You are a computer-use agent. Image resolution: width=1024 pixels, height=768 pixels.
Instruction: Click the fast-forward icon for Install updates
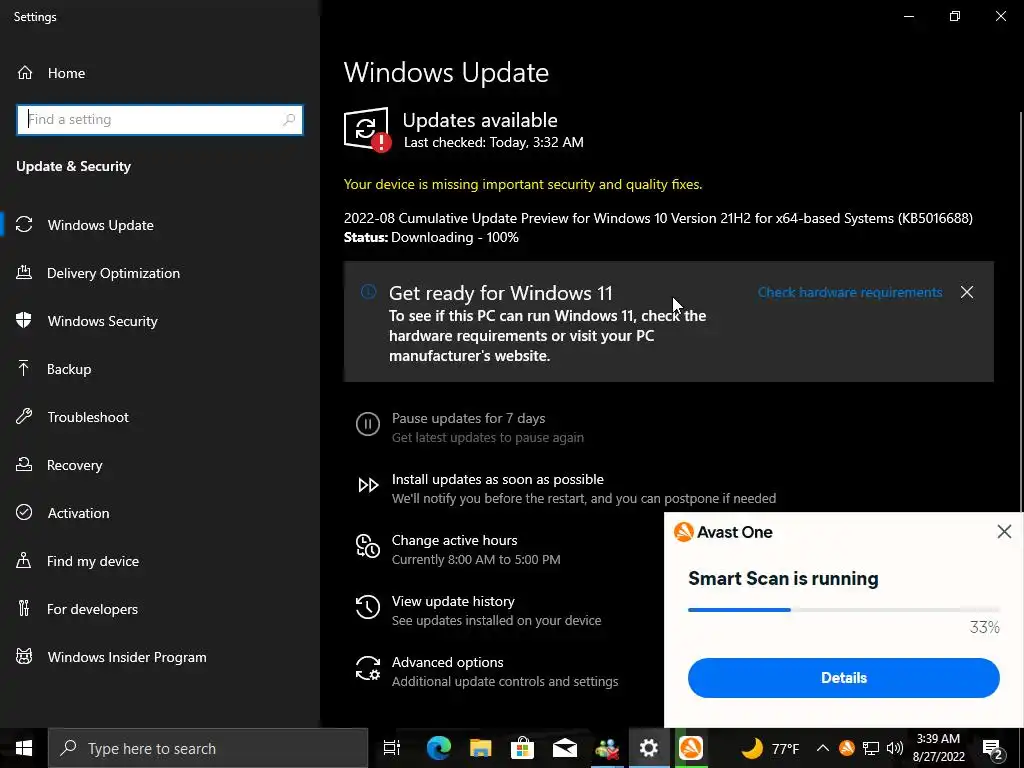pos(368,485)
